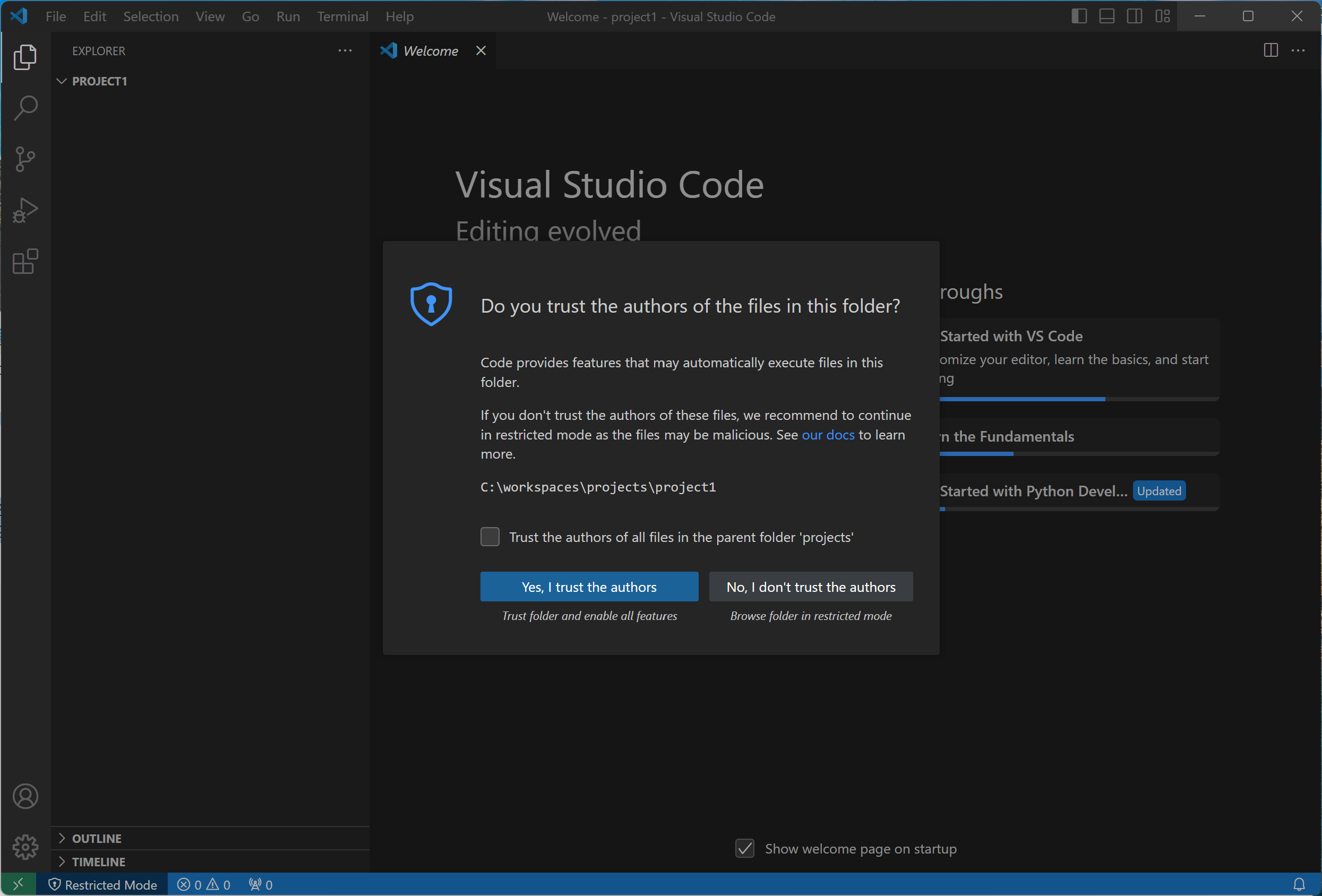Check trust parent folder 'projects' checkbox

coord(490,537)
